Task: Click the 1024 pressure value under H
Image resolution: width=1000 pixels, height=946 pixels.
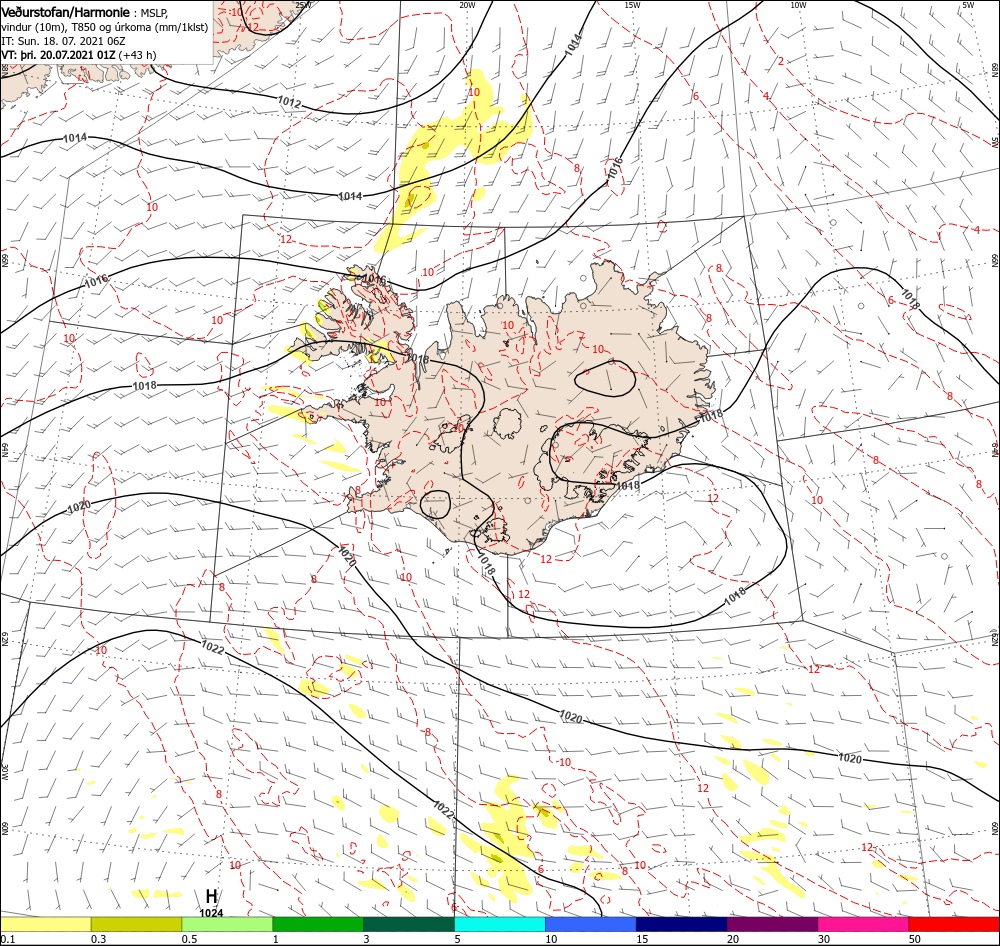Action: [x=211, y=913]
